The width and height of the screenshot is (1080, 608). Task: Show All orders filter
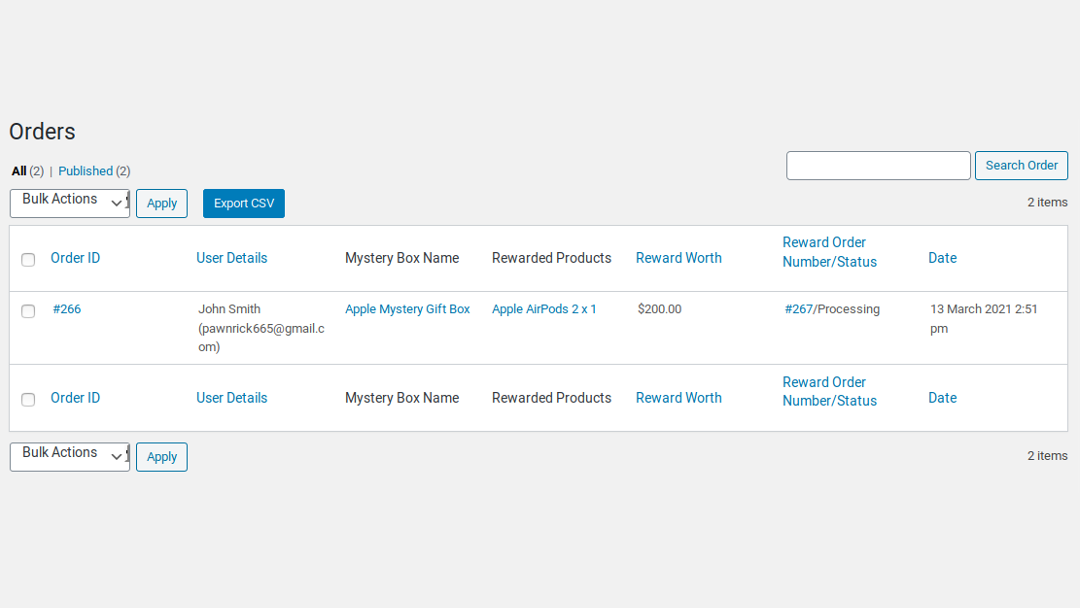tap(19, 171)
